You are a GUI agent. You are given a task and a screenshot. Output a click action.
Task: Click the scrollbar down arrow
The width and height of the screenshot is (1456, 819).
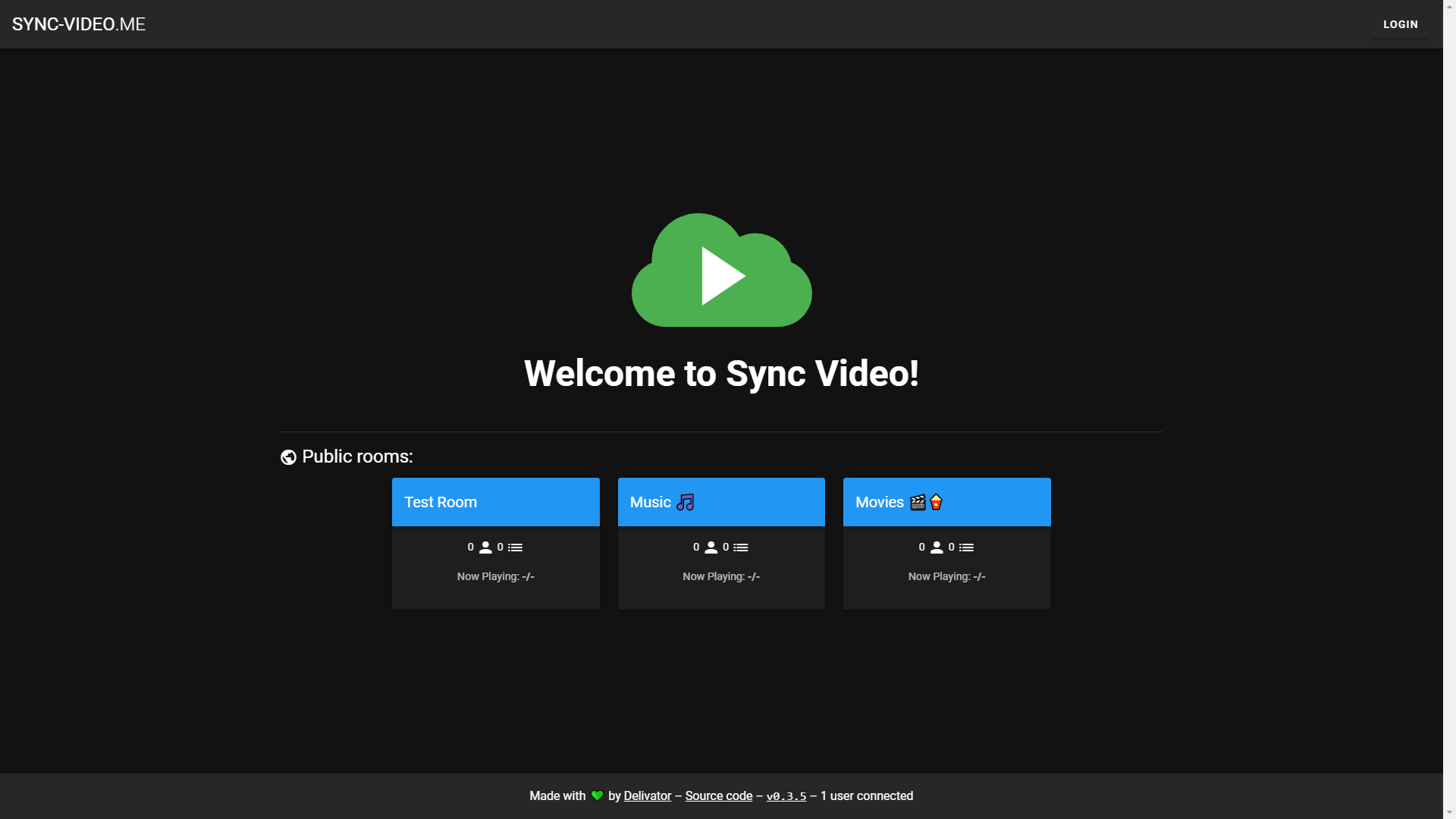coord(1449,813)
